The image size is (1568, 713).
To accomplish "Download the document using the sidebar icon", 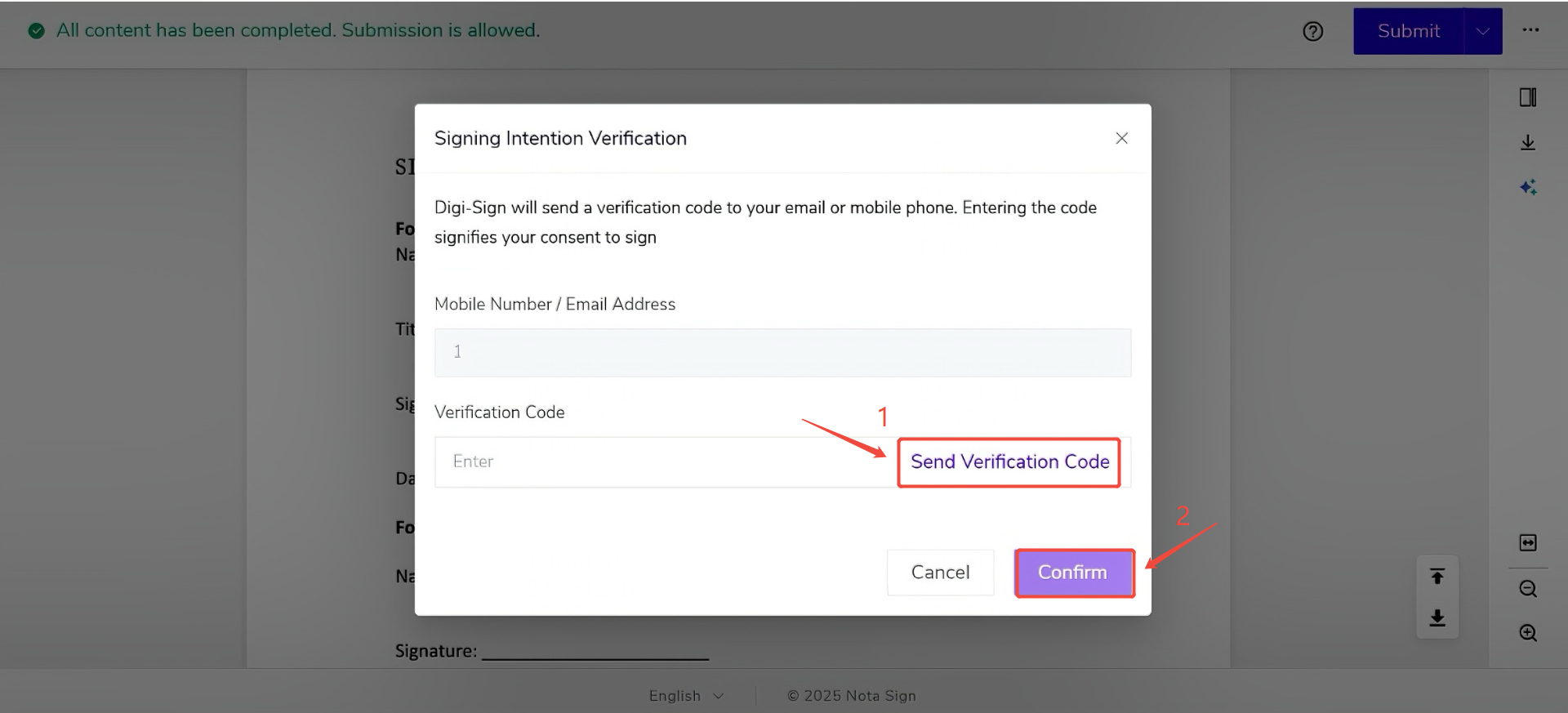I will [x=1527, y=143].
